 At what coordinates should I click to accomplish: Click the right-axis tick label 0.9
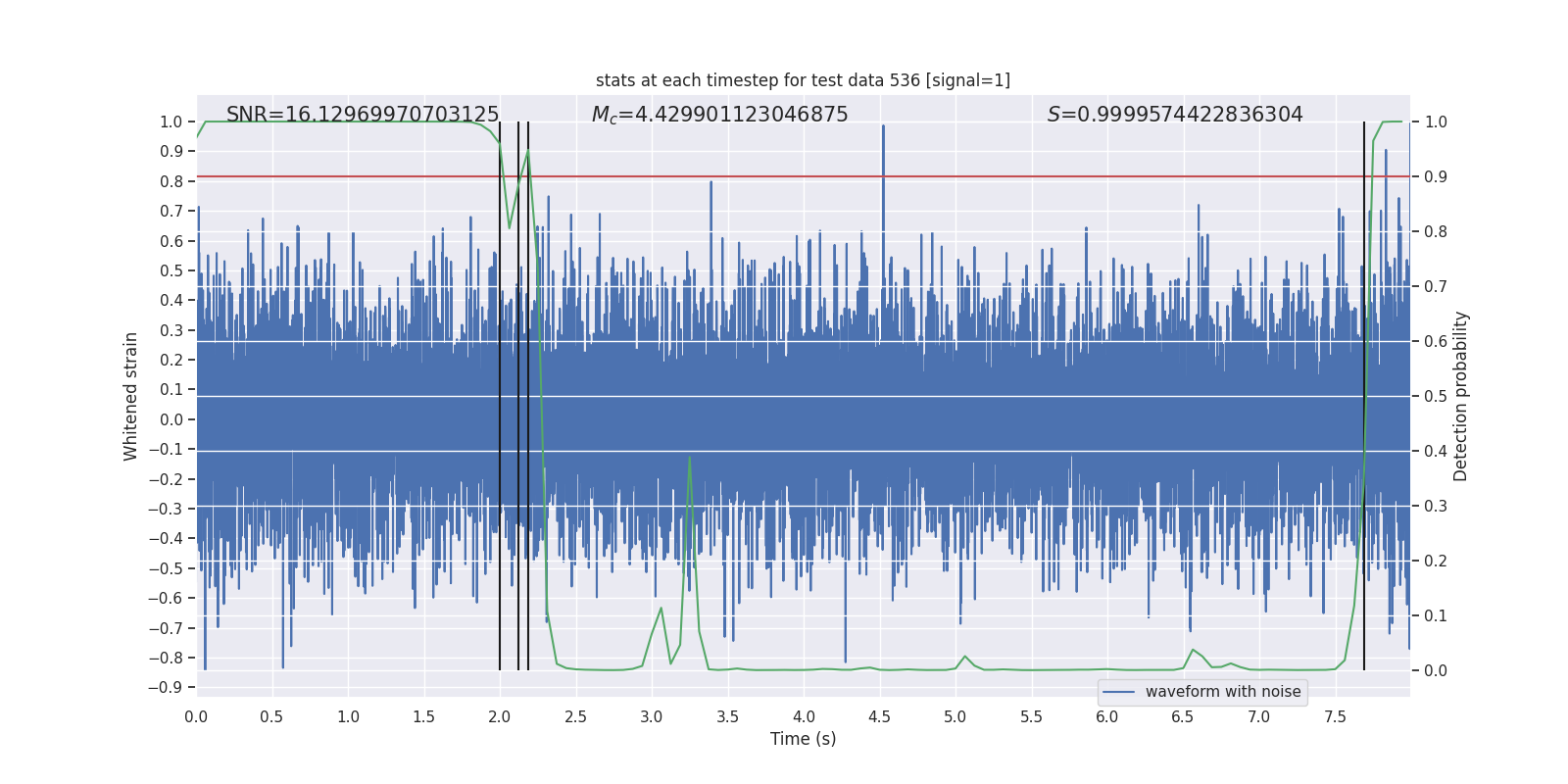pyautogui.click(x=1436, y=177)
